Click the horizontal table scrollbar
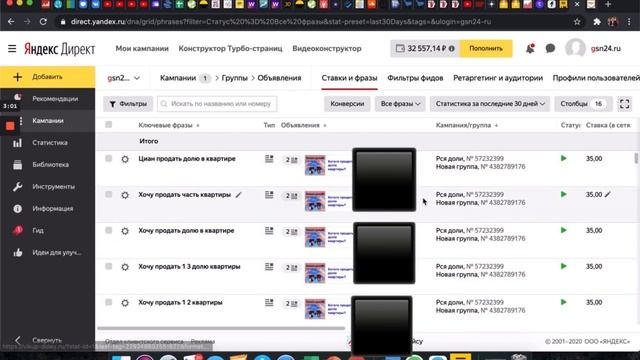This screenshot has height=360, width=640. pyautogui.click(x=221, y=328)
